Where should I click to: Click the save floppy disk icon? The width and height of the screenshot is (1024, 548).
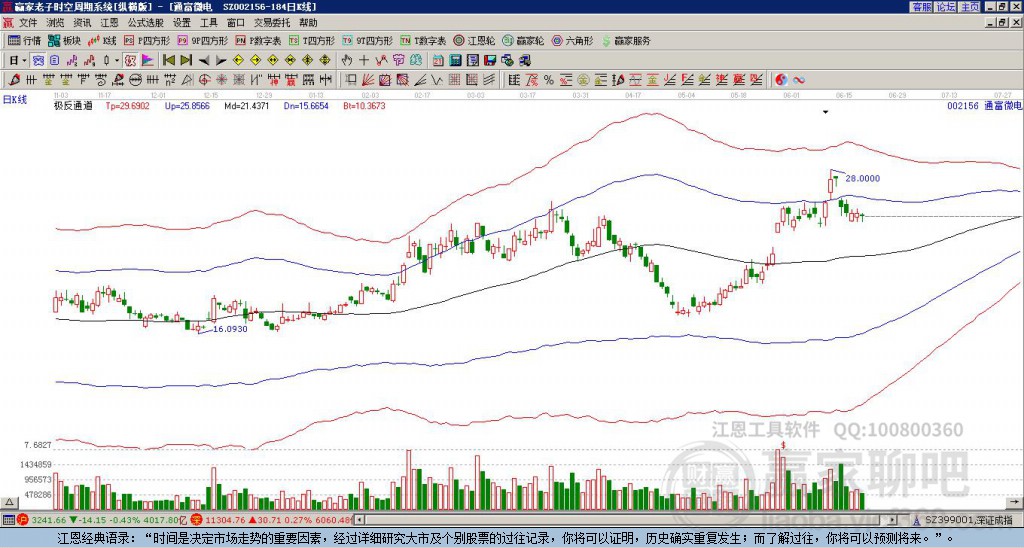tap(490, 61)
